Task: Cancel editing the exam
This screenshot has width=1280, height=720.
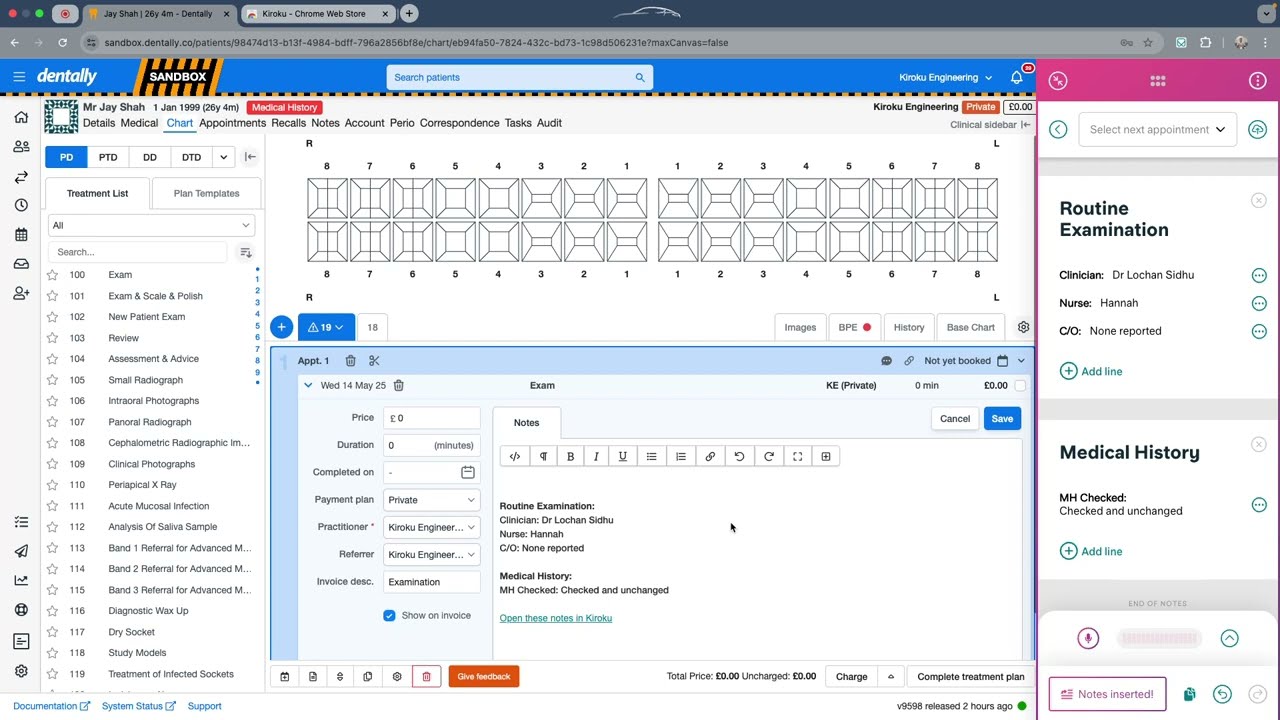Action: pos(955,419)
